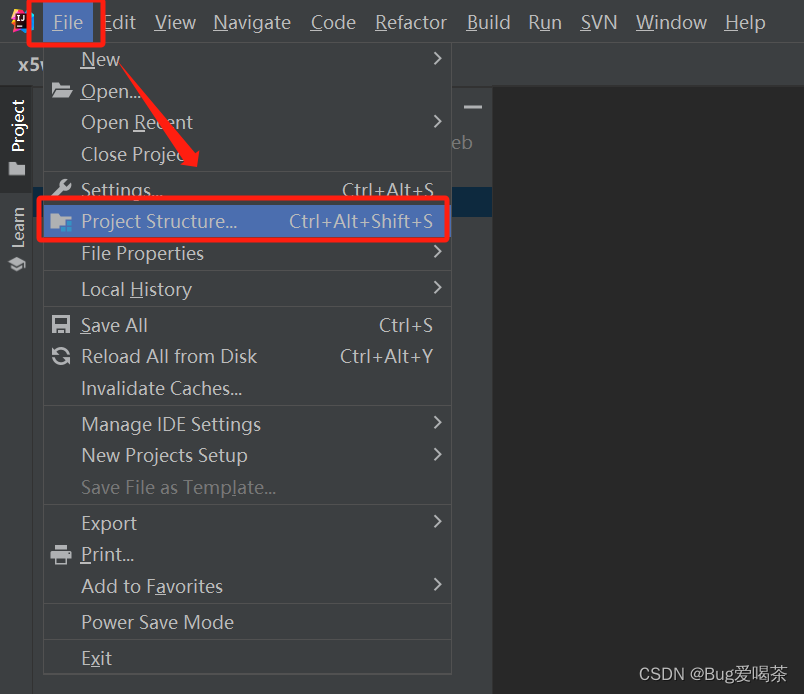This screenshot has height=694, width=804.
Task: Open Settings... entry
Action: pos(247,188)
